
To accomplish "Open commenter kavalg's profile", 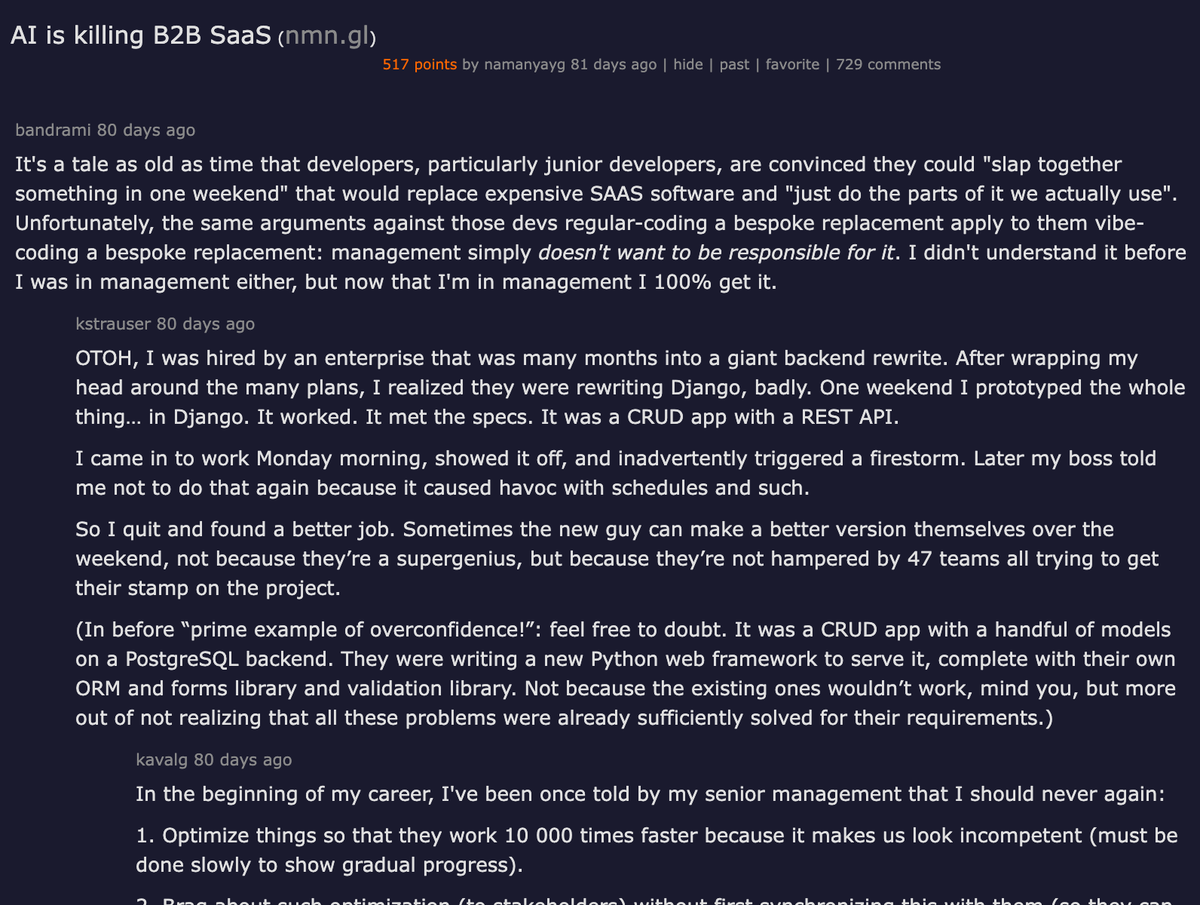I will [x=162, y=760].
